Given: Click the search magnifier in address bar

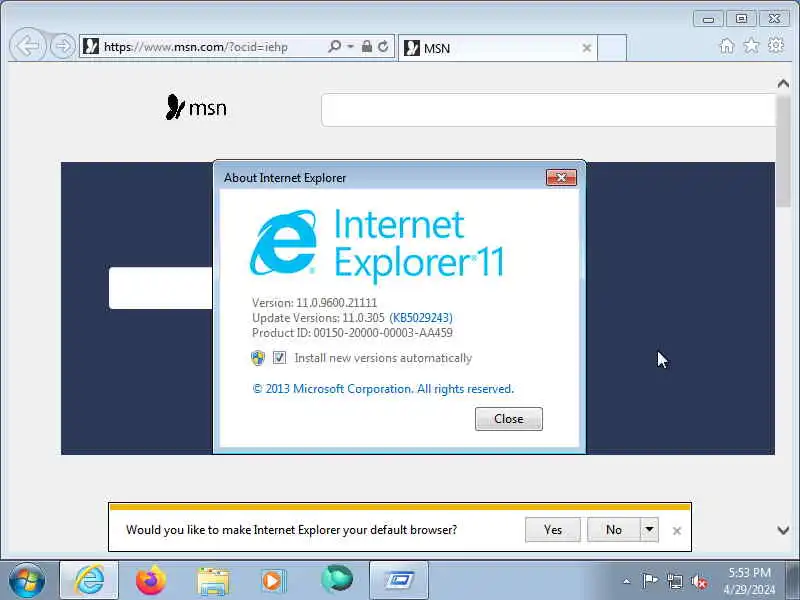Looking at the screenshot, I should click(335, 46).
